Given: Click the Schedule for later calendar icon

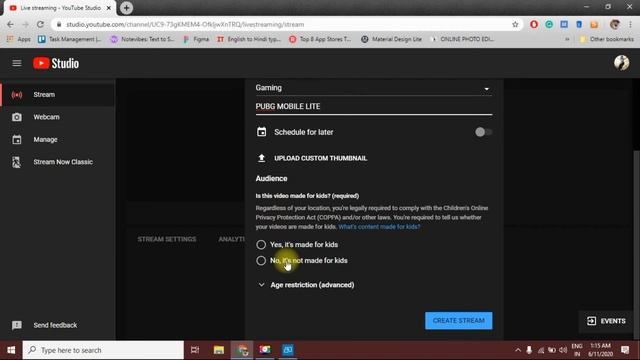Looking at the screenshot, I should click(x=261, y=132).
